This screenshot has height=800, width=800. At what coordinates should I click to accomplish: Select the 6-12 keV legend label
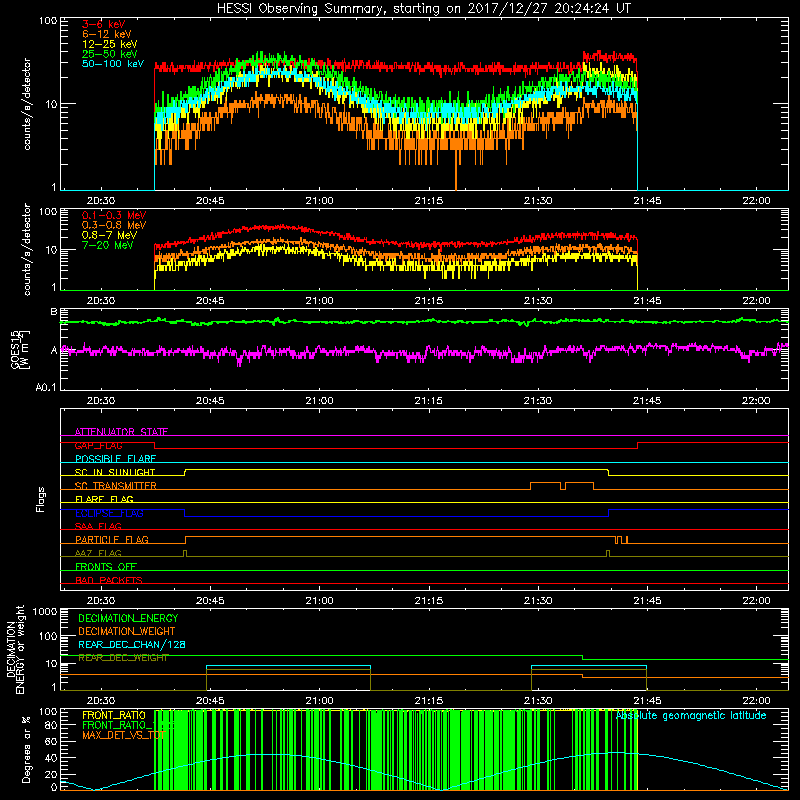pyautogui.click(x=106, y=34)
